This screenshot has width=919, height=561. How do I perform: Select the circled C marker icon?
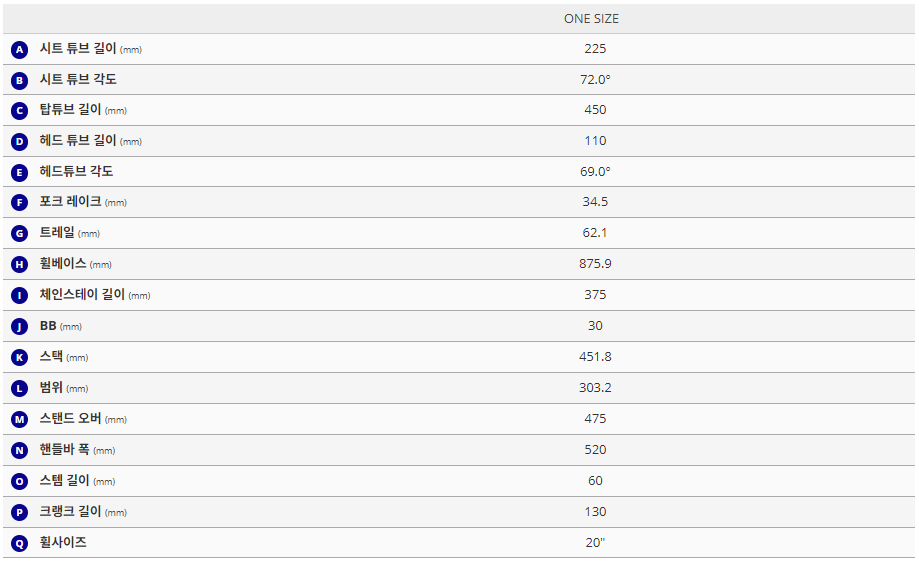coord(19,111)
